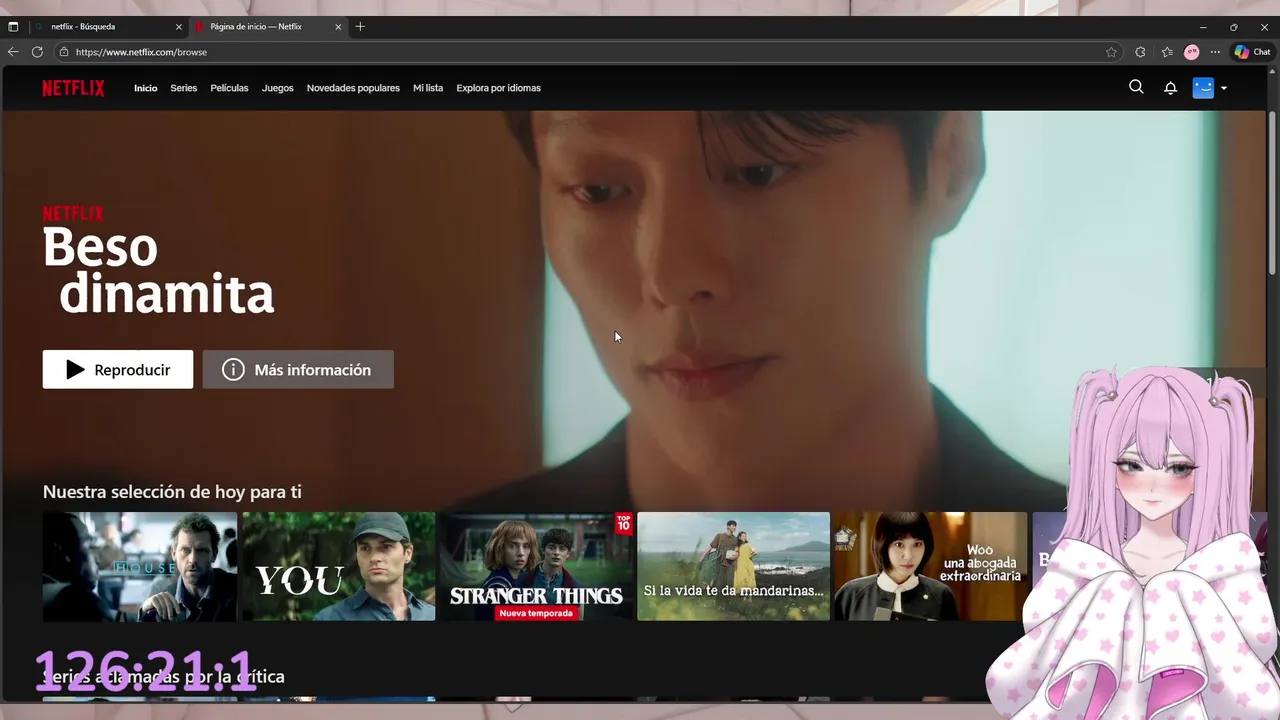
Task: Minimize the browser window
Action: [x=1203, y=27]
